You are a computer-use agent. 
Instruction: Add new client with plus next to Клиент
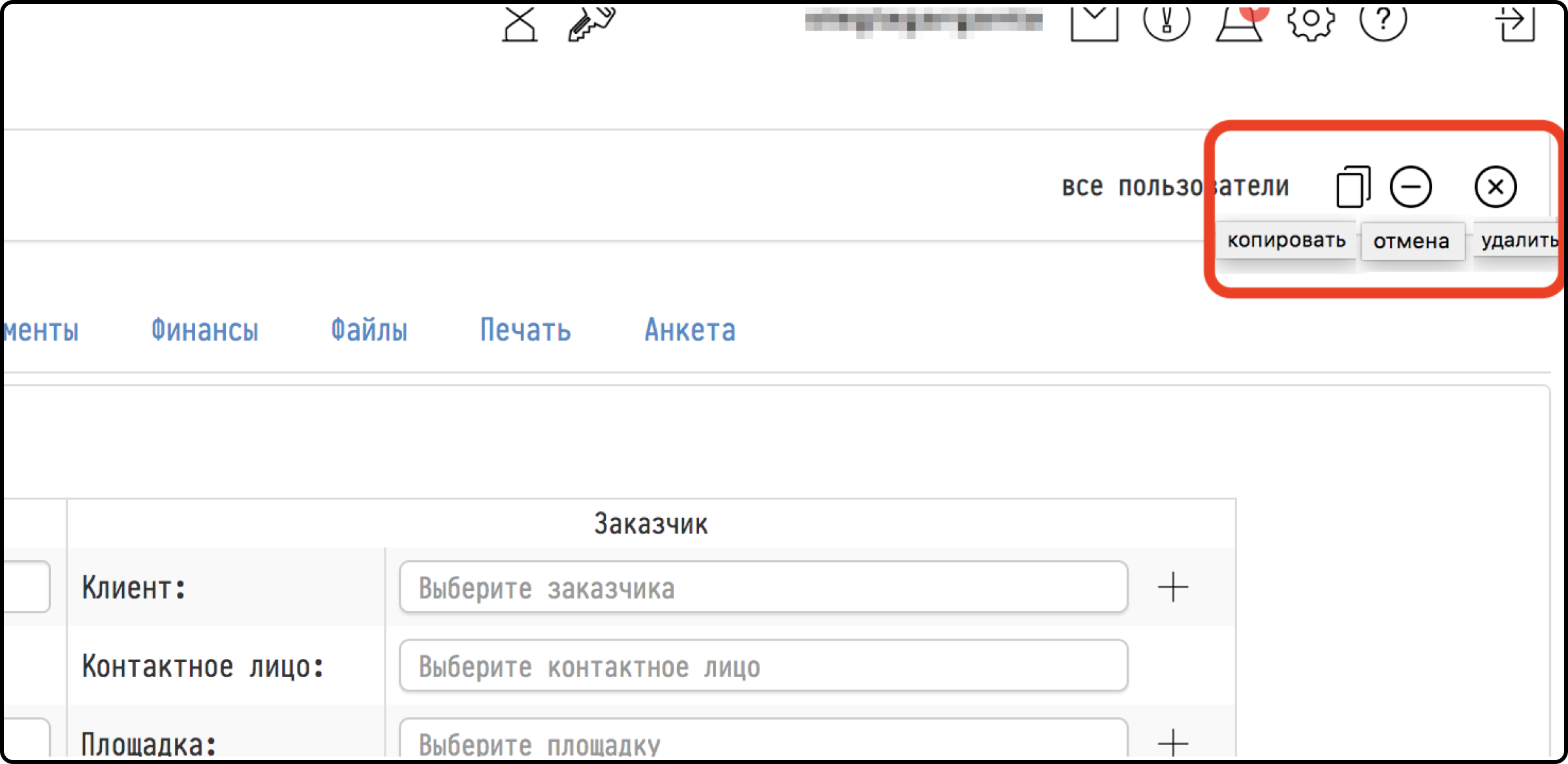(x=1172, y=587)
